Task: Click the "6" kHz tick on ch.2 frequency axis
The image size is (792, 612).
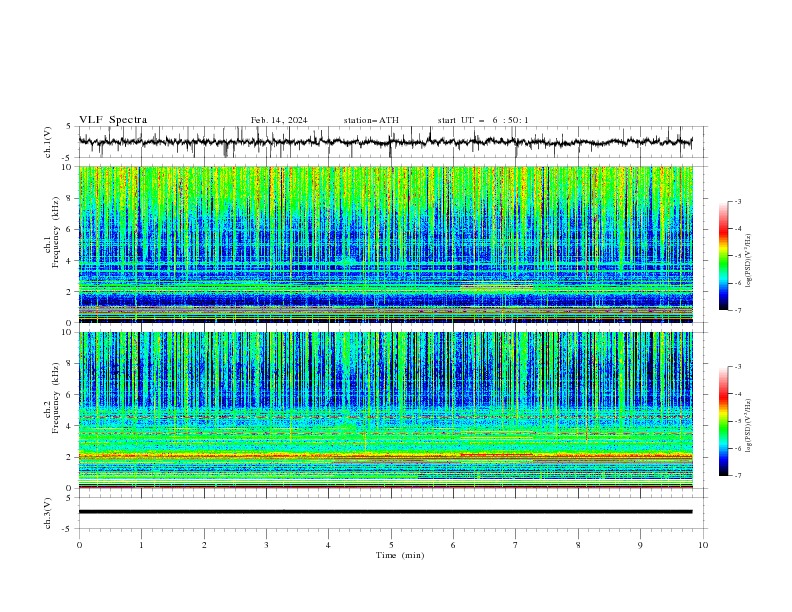Action: point(71,395)
